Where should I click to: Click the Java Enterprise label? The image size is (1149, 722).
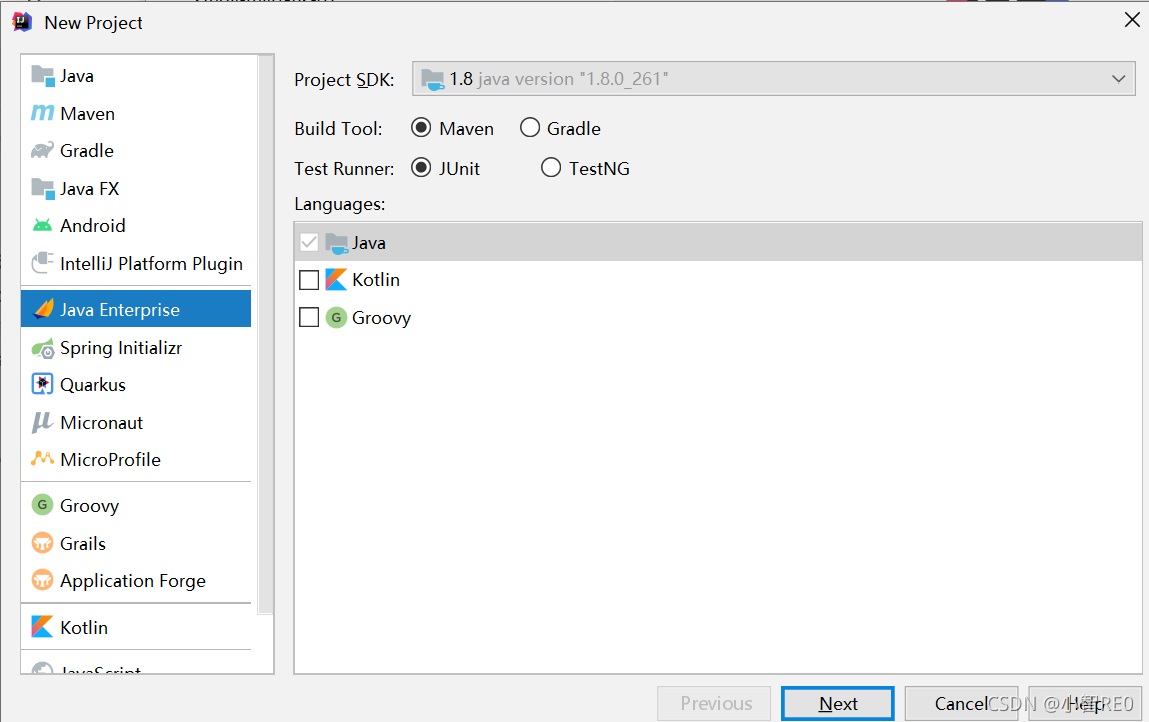pyautogui.click(x=119, y=309)
